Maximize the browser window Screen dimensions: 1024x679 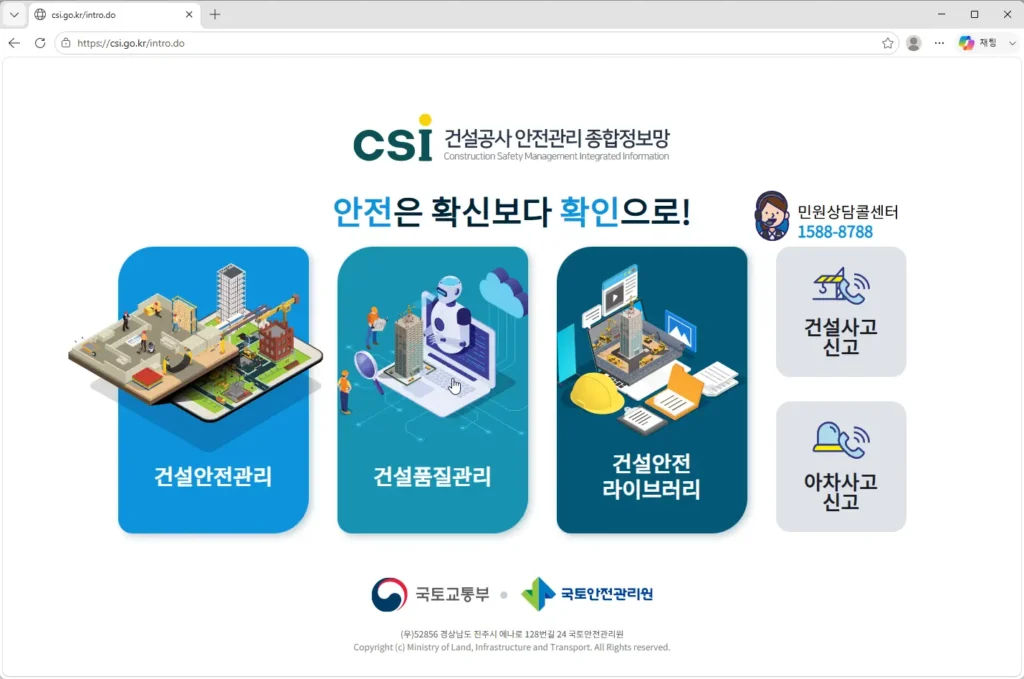(x=974, y=14)
